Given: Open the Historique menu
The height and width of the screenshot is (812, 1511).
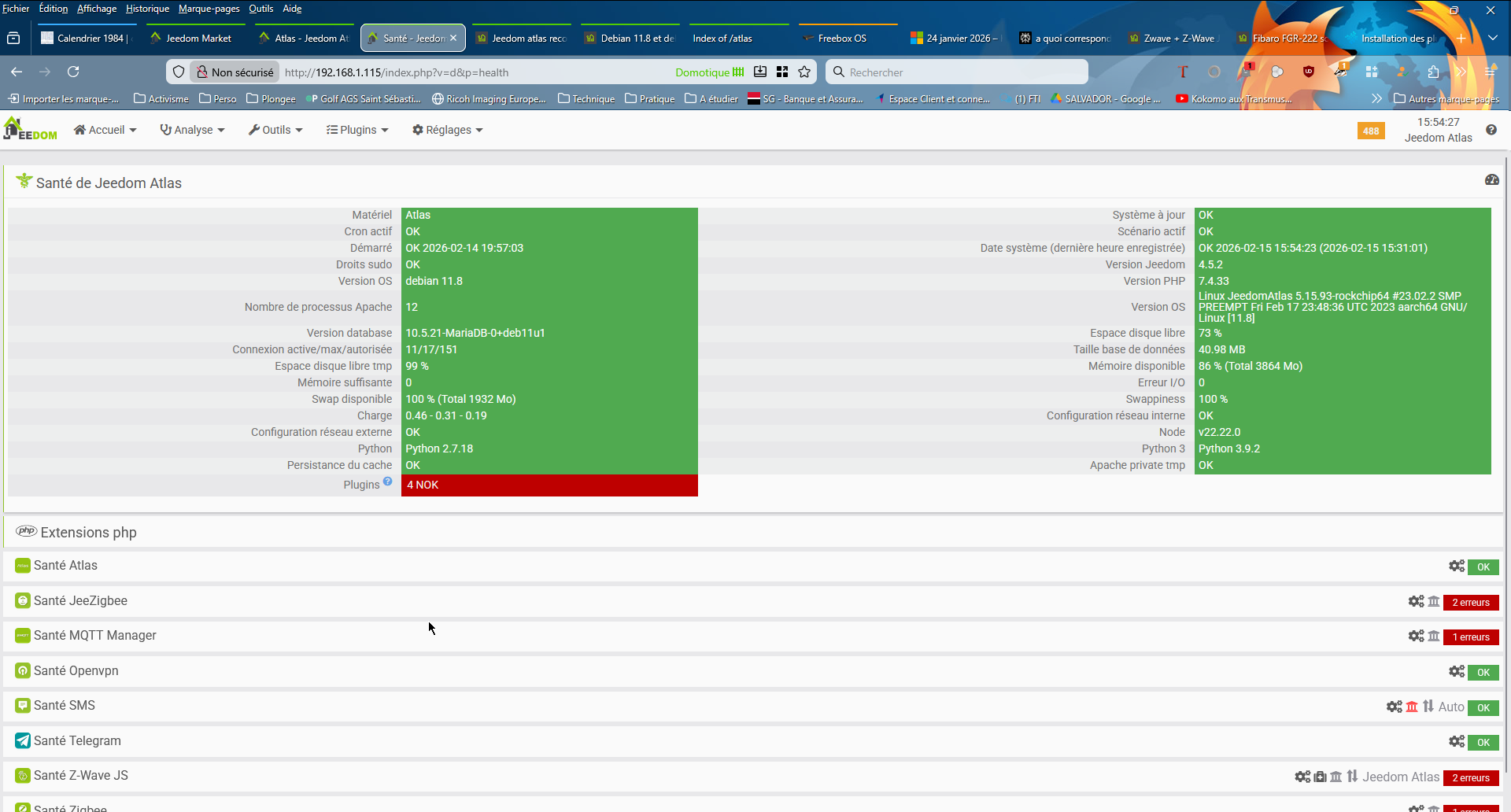Looking at the screenshot, I should point(147,9).
